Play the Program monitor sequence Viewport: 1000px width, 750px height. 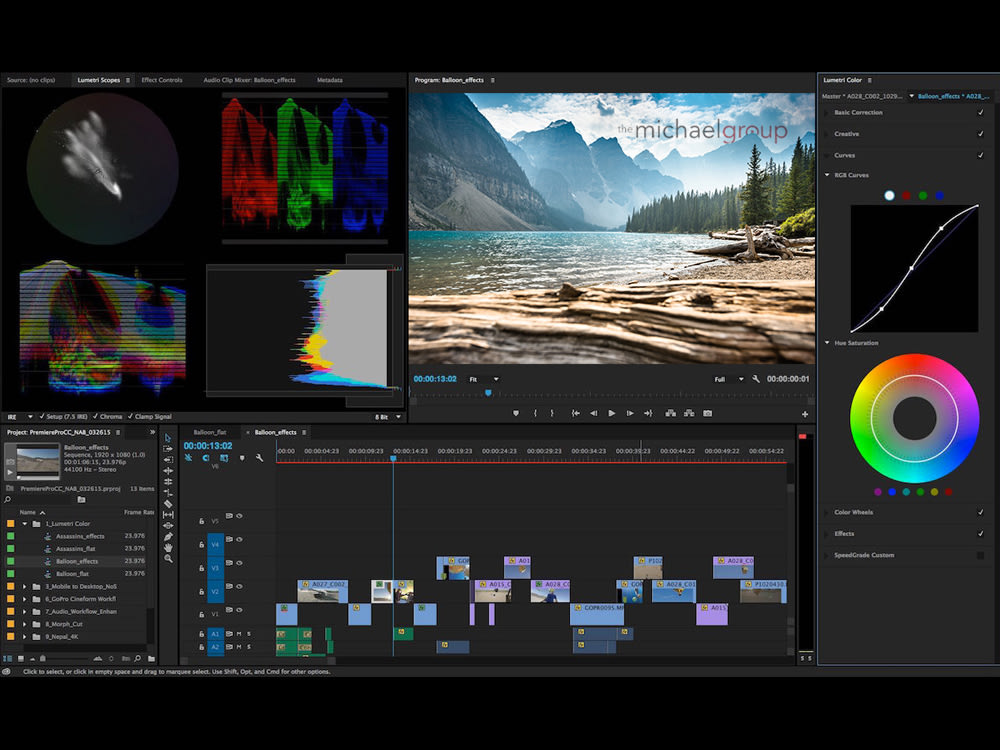612,413
